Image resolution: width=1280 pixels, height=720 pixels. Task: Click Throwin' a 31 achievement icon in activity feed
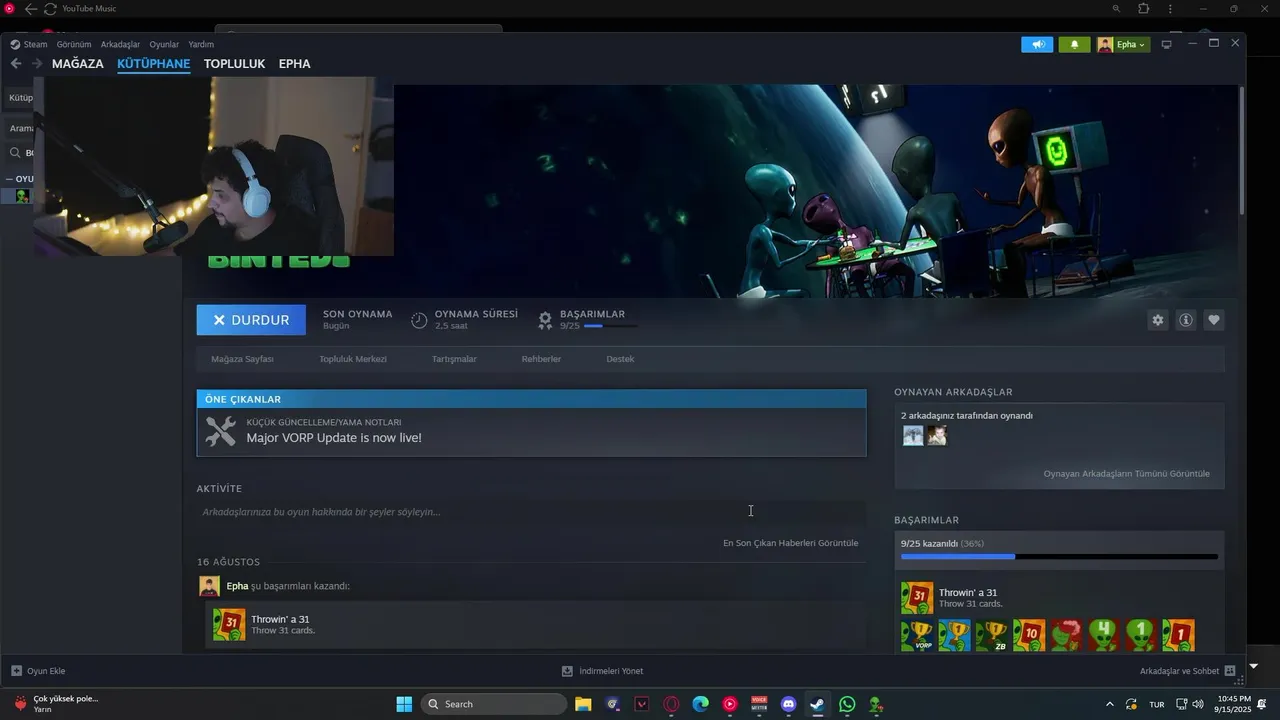click(229, 624)
